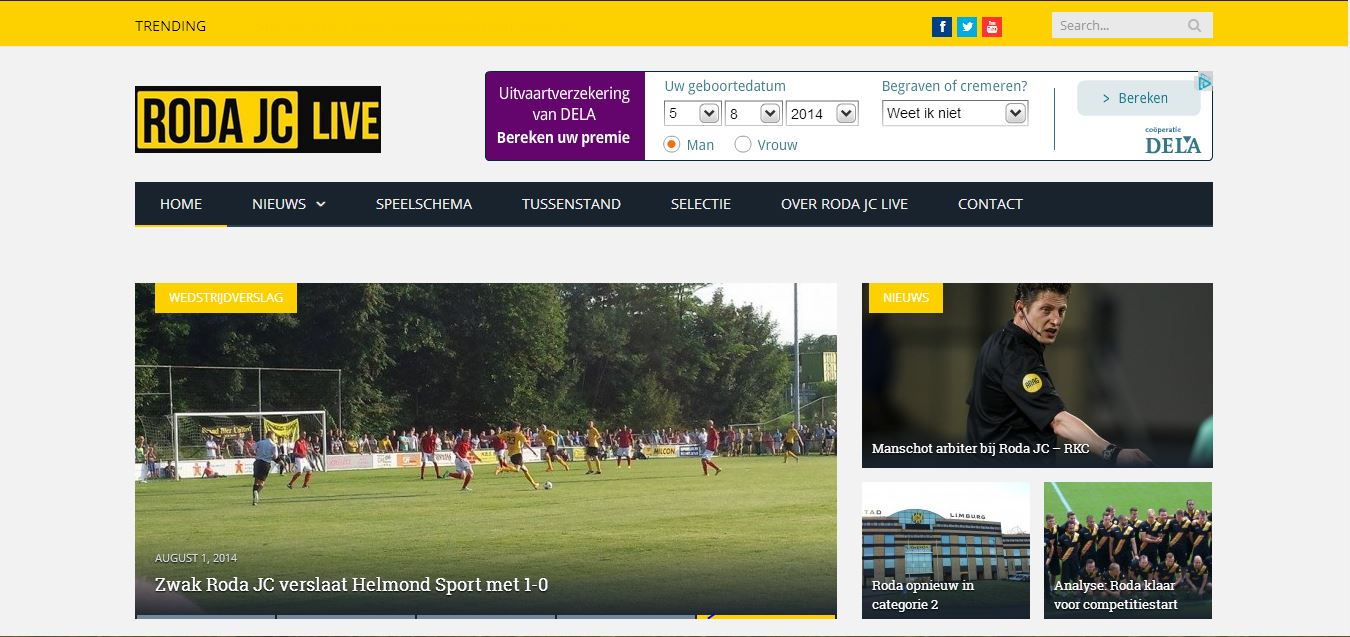Click the AdChoices icon on banner
The height and width of the screenshot is (637, 1350).
1205,82
